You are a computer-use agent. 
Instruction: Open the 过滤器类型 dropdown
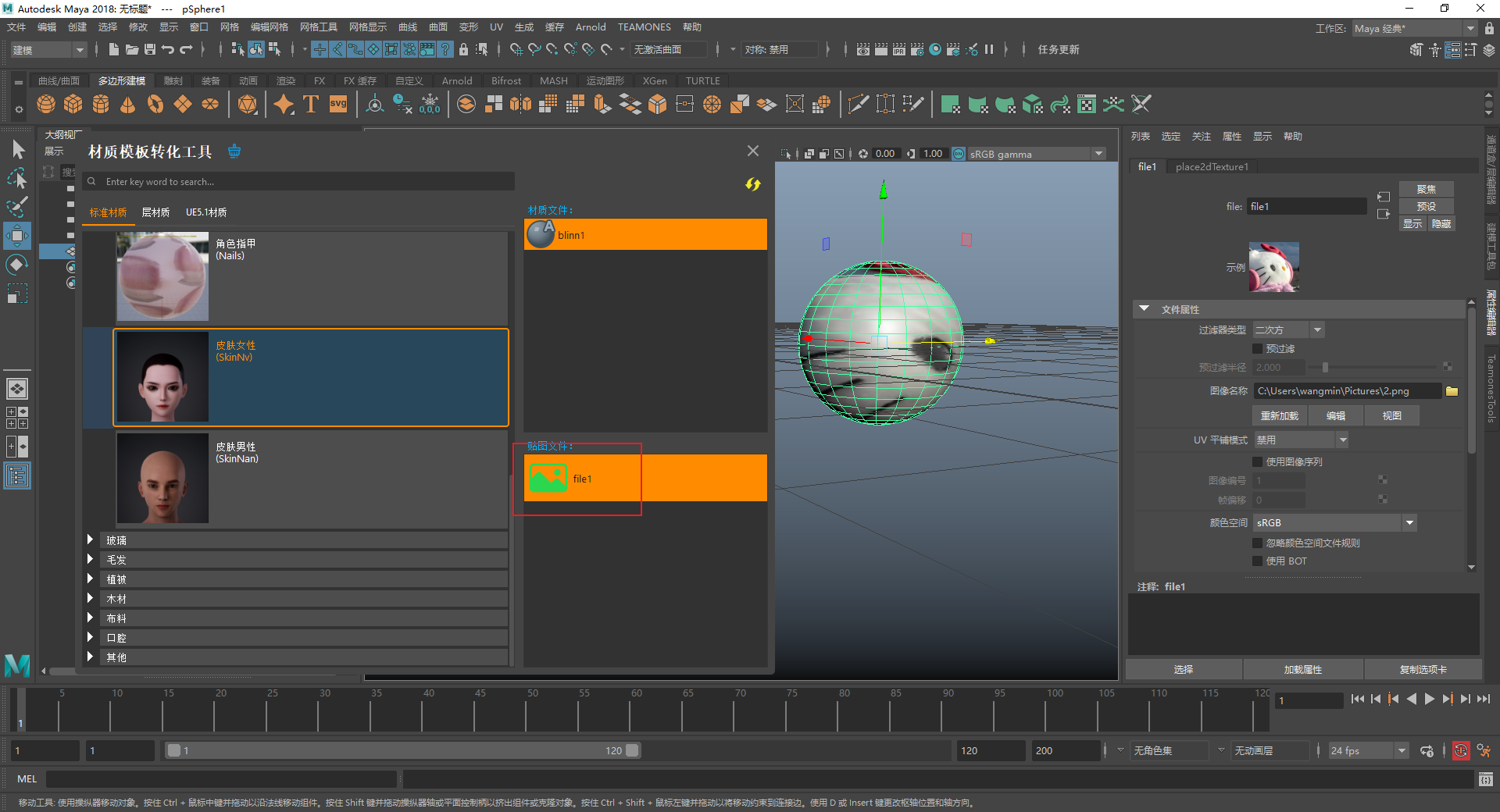tap(1288, 330)
